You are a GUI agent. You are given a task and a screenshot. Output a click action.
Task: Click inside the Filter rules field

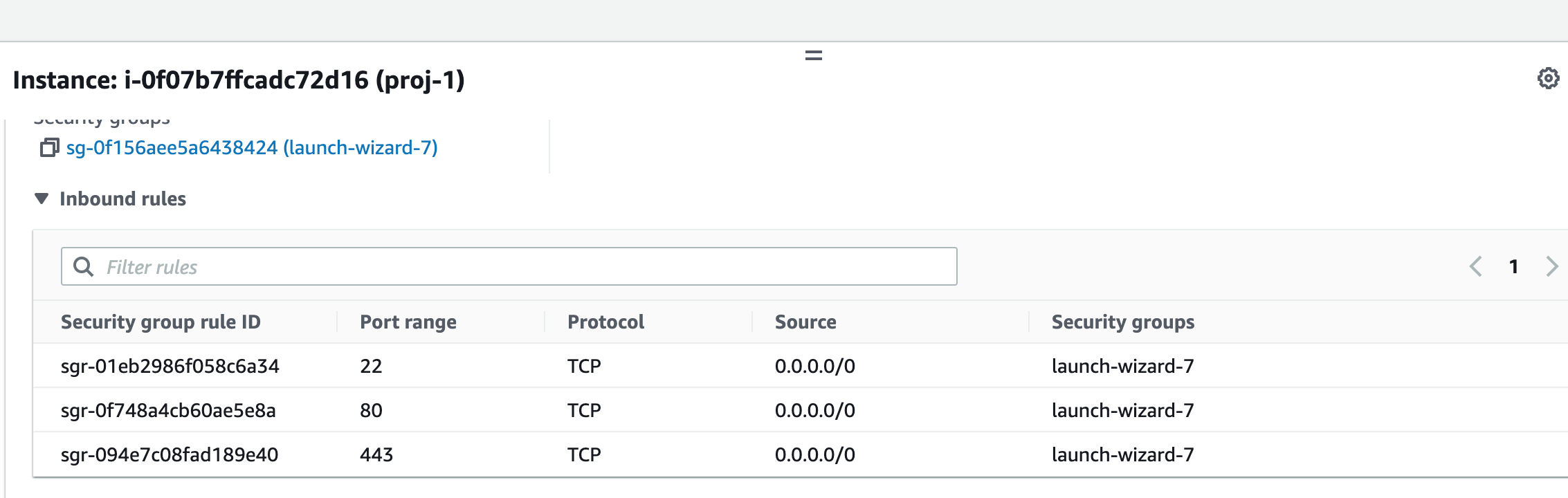click(484, 266)
